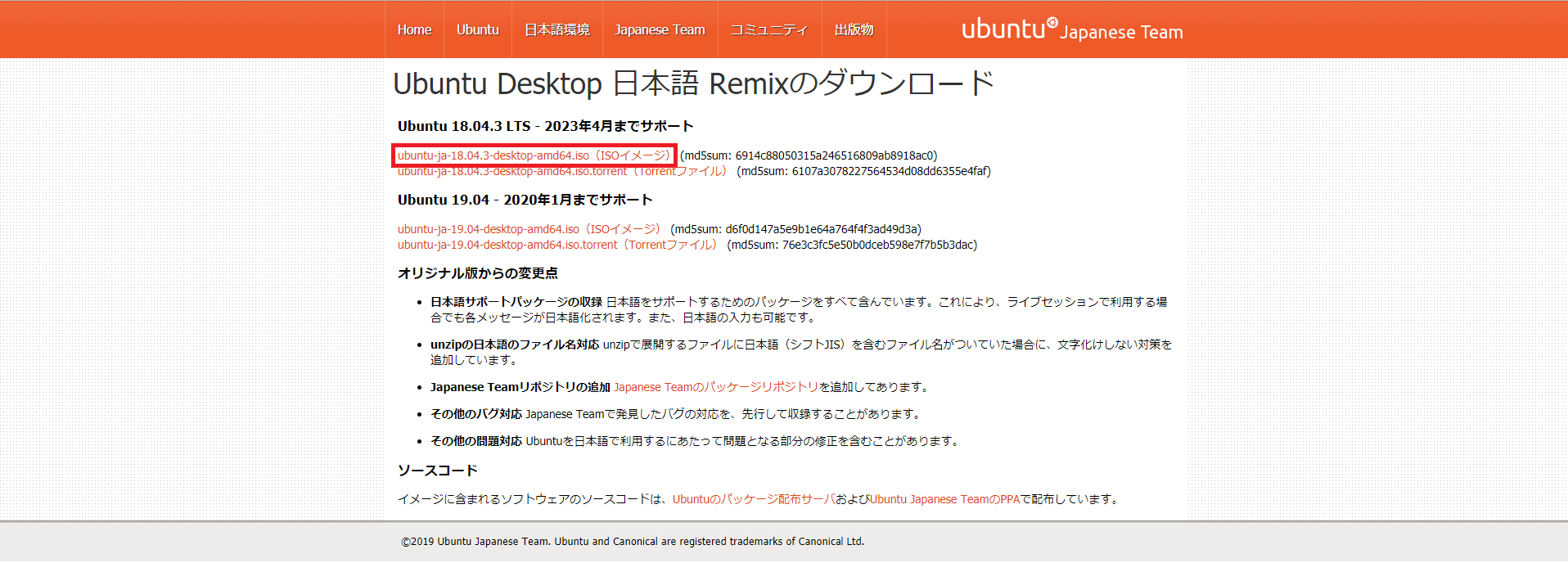Download ubuntu-ja-19.04 torrent file link
1568x563 pixels.
557,245
